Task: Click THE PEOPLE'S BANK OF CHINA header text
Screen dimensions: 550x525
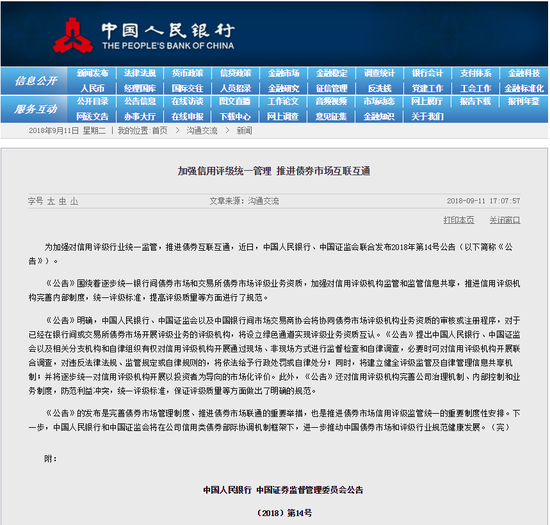Action: coord(168,46)
